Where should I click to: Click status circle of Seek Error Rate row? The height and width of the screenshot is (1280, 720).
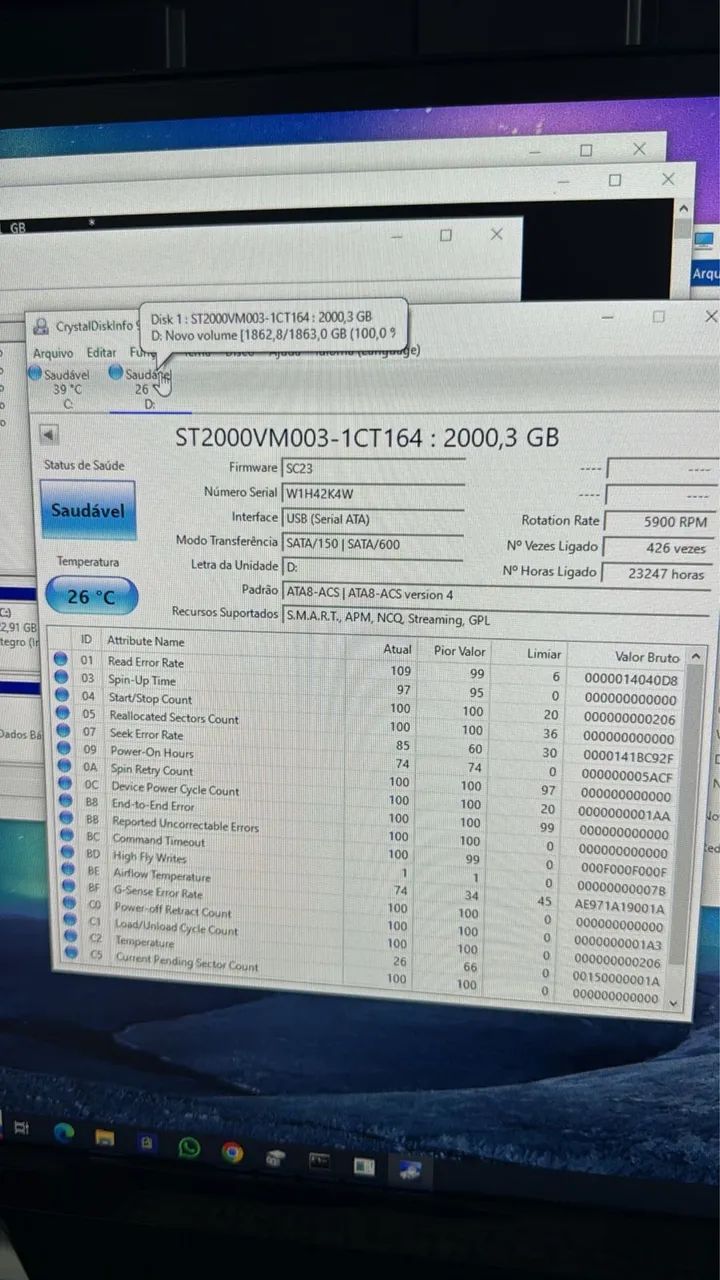[62, 731]
